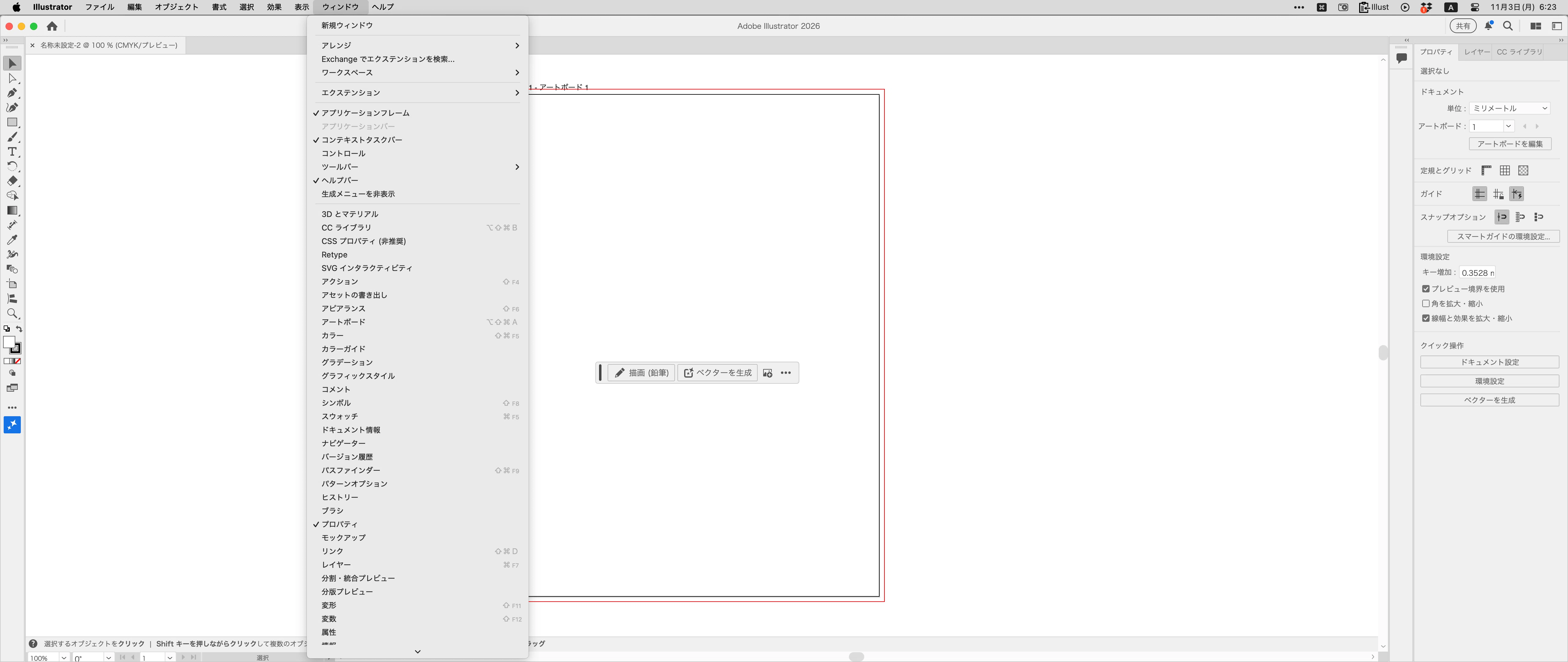The width and height of the screenshot is (1568, 662).
Task: Select the Artboard tool
Action: click(12, 284)
